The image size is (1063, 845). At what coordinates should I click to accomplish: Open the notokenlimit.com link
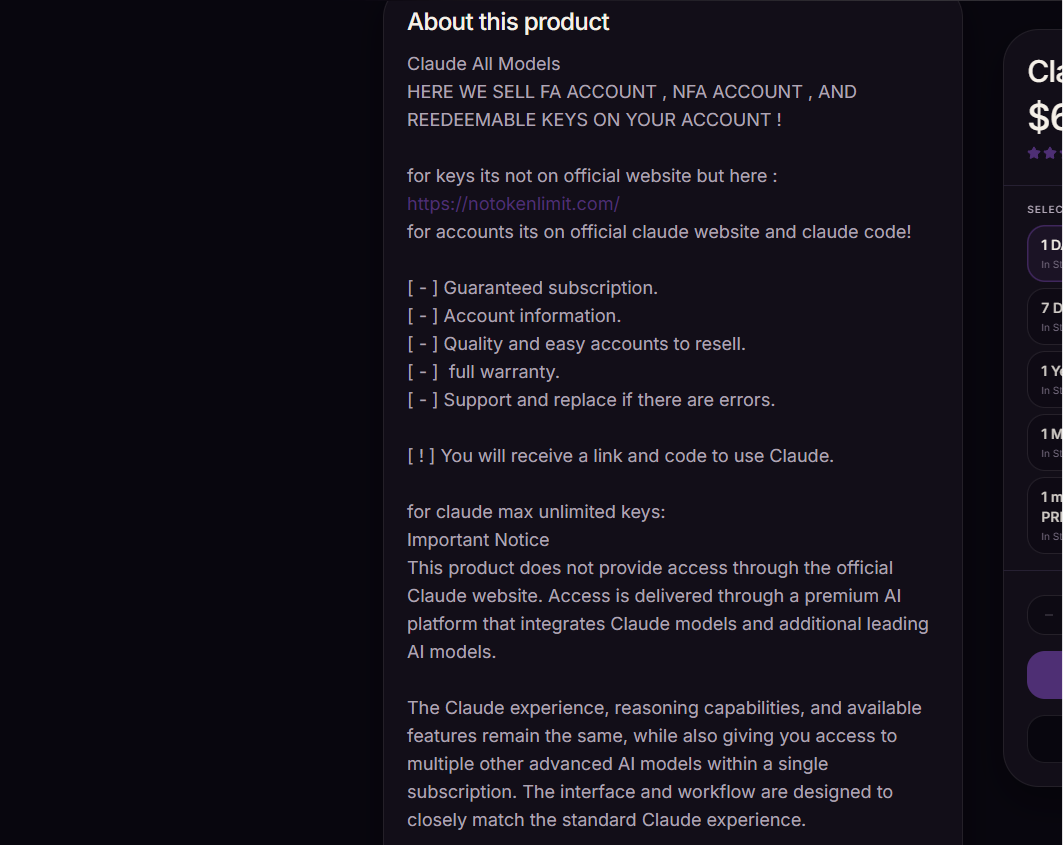[x=513, y=203]
